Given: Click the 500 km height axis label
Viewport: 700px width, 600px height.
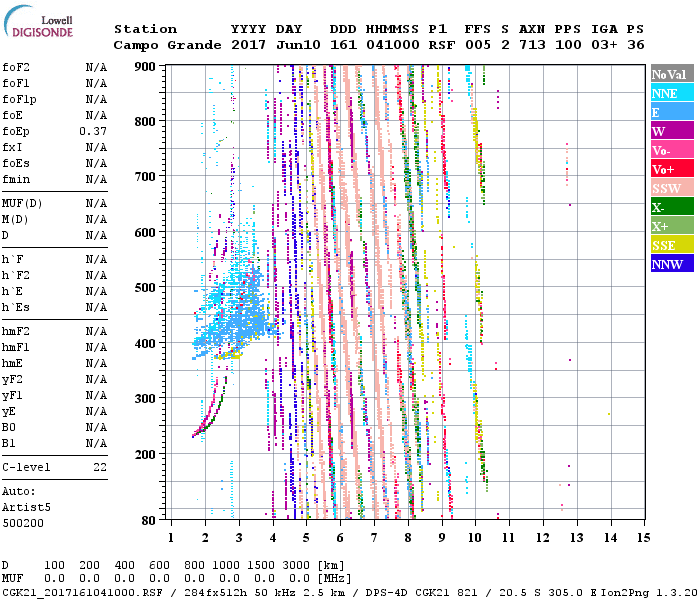Looking at the screenshot, I should [x=145, y=288].
